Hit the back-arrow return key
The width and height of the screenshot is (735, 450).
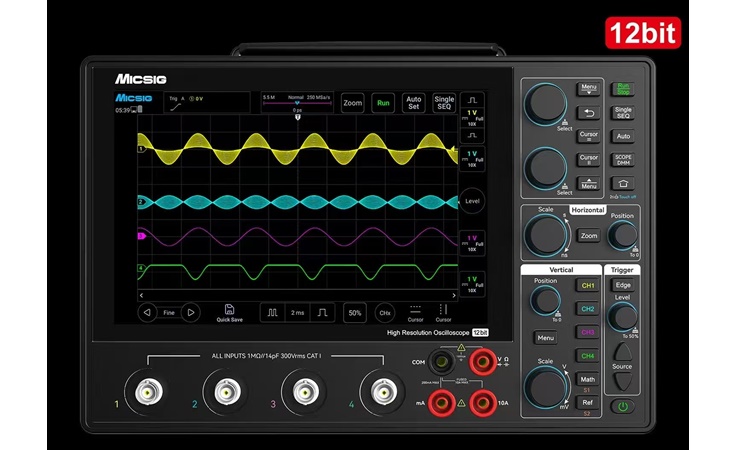(589, 113)
